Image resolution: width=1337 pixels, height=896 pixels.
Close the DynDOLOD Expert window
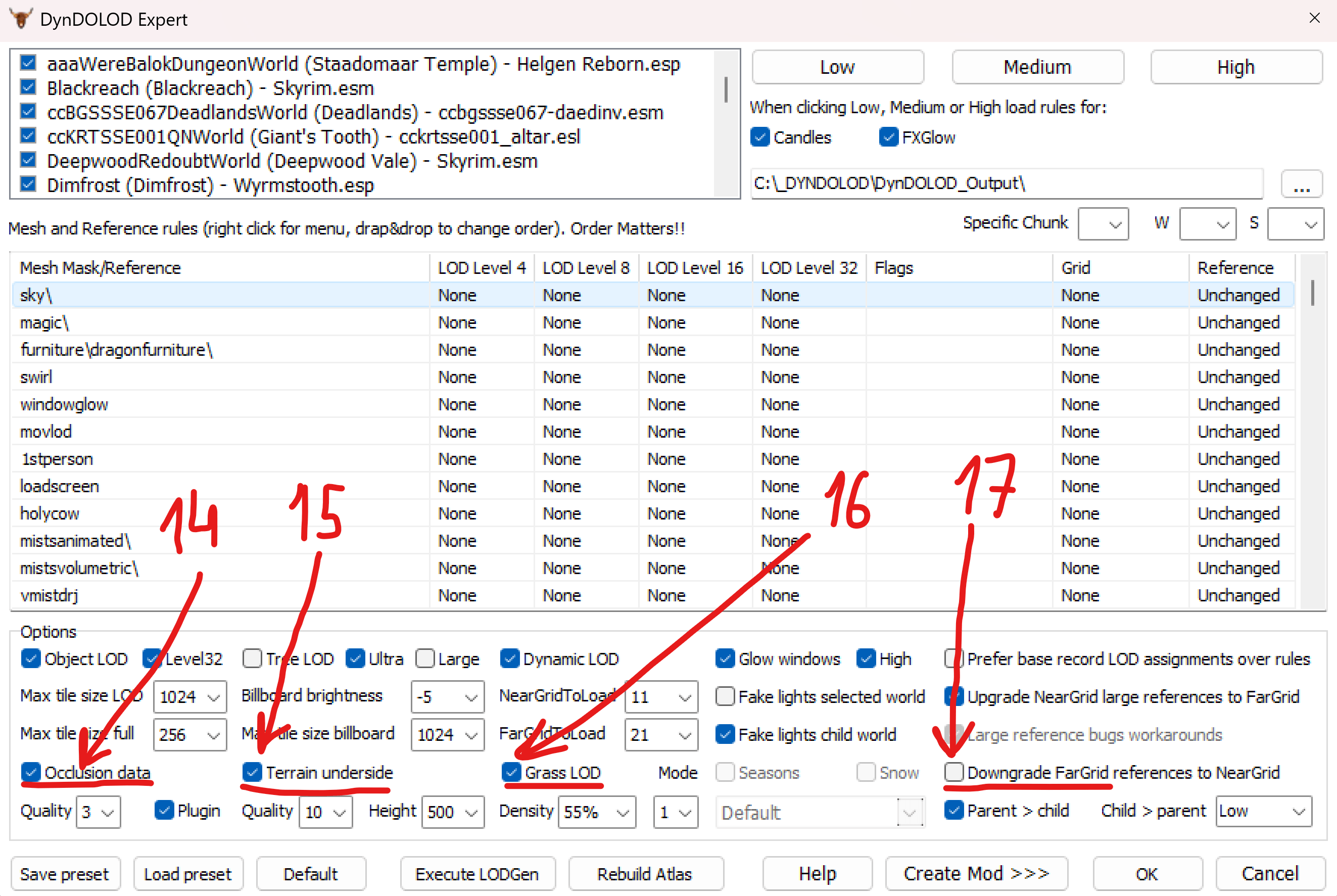(1314, 18)
